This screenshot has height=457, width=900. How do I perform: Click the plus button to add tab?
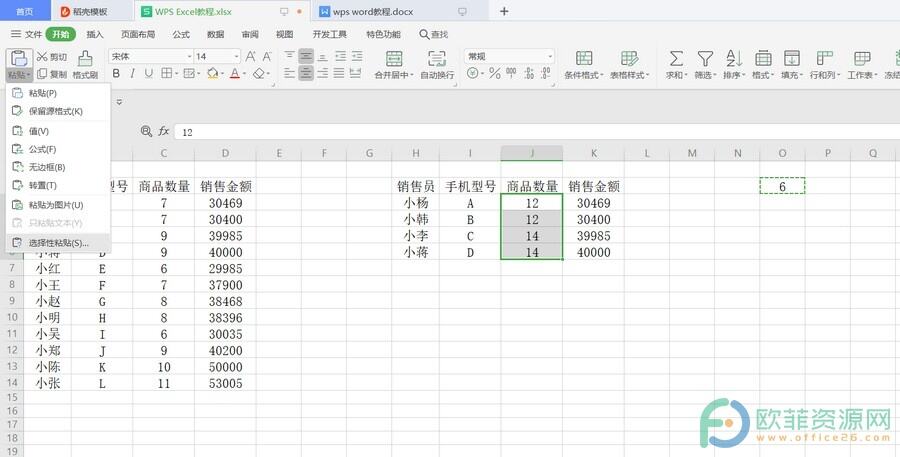click(x=504, y=11)
